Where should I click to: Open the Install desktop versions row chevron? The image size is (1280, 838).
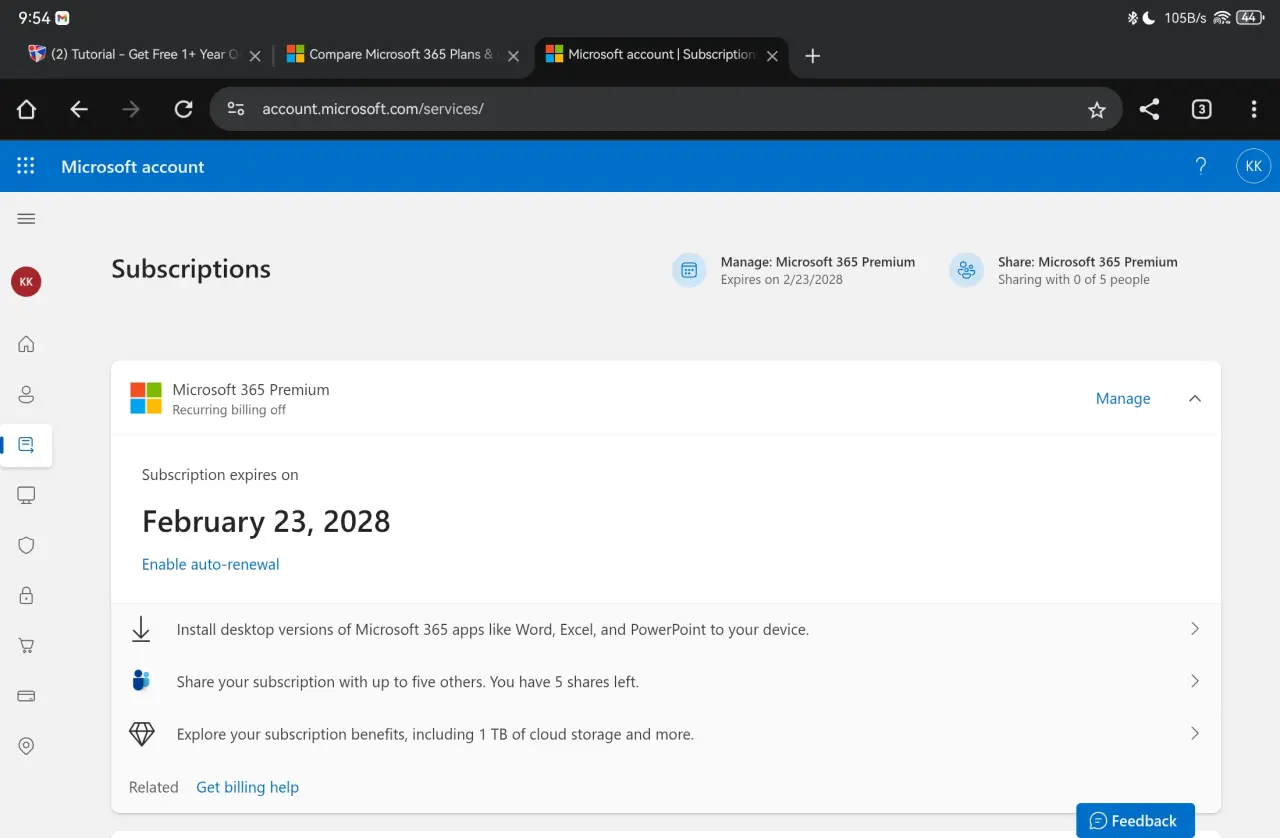1194,629
